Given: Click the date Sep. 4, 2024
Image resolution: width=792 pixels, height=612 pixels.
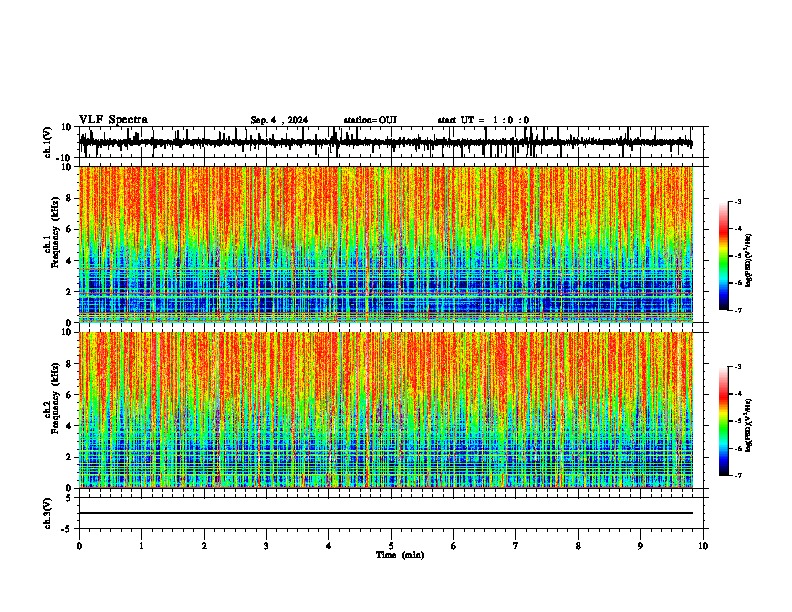Looking at the screenshot, I should pos(279,120).
